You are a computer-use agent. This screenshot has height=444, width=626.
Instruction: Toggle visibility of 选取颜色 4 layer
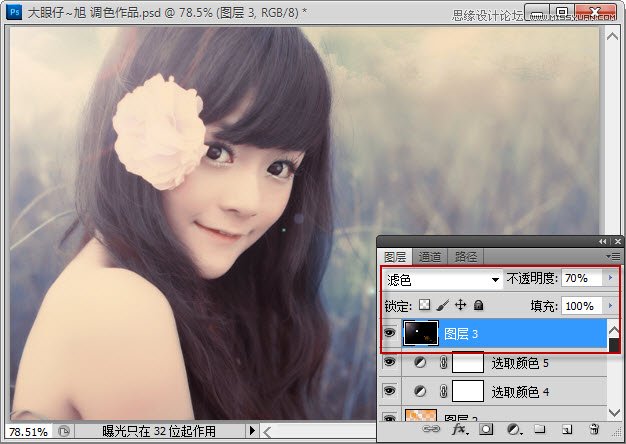pos(390,391)
